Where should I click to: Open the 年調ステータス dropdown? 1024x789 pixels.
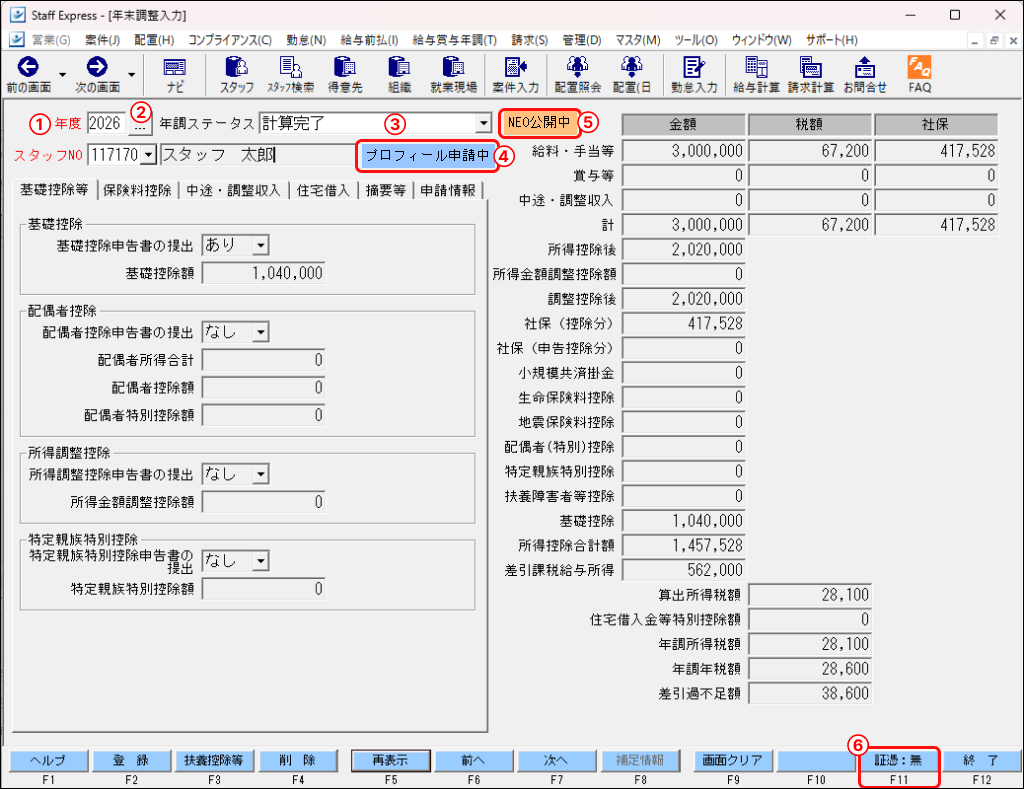(x=483, y=123)
